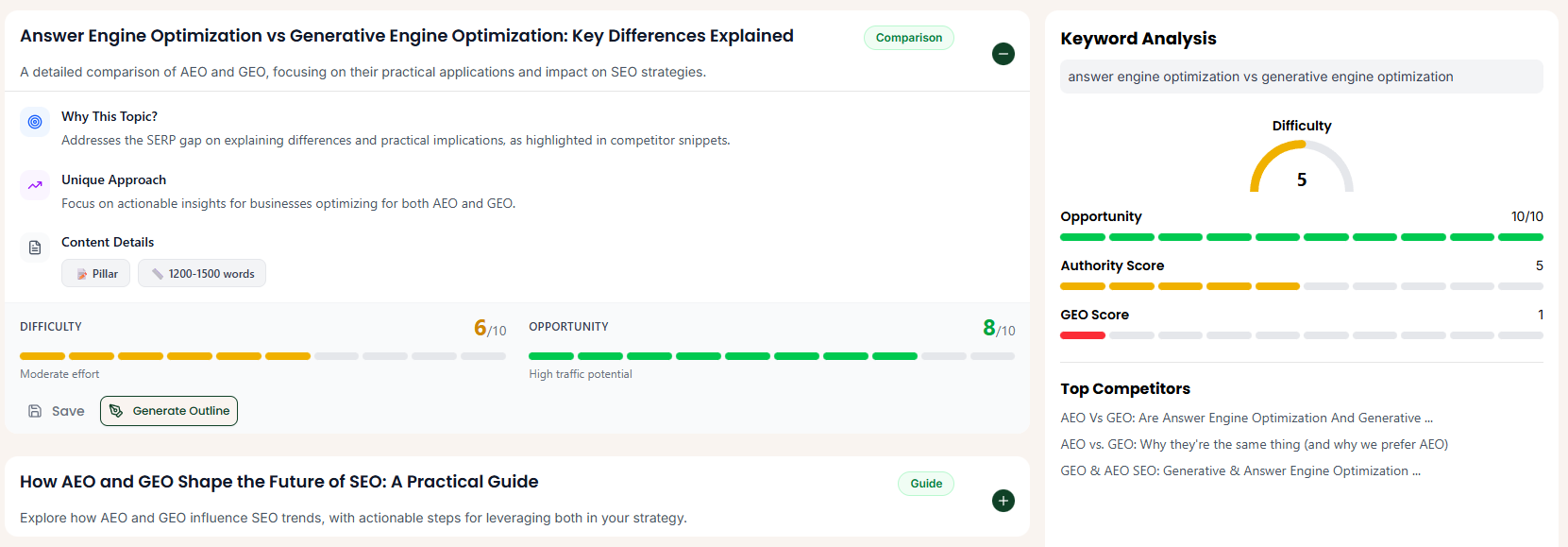Click the Save button text
This screenshot has width=1568, height=547.
click(68, 411)
